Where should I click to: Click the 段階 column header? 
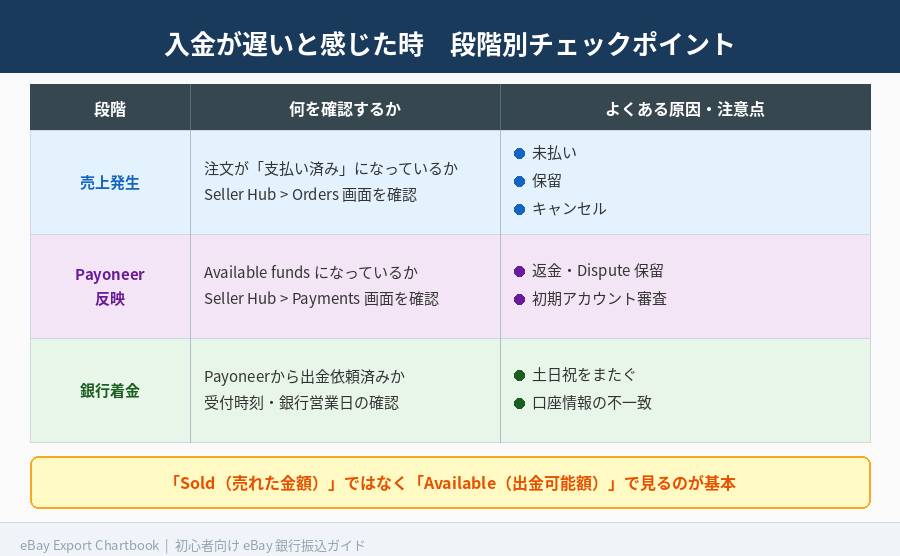[x=110, y=108]
